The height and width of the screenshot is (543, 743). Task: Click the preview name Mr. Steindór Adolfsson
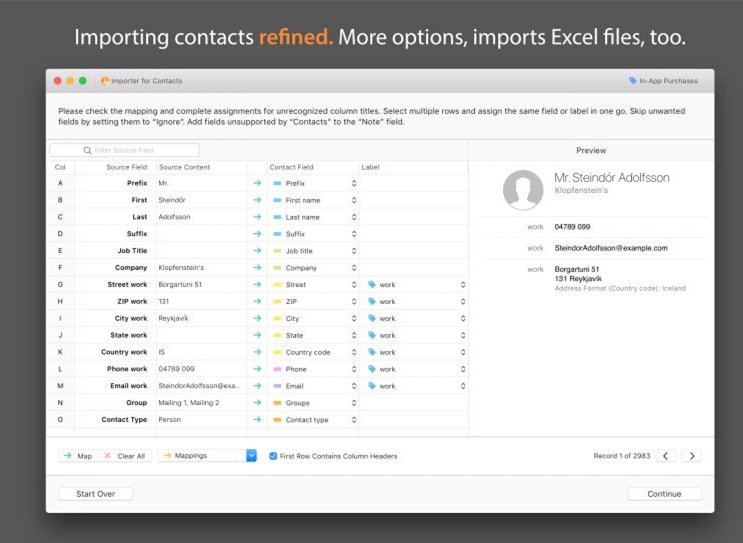click(612, 178)
